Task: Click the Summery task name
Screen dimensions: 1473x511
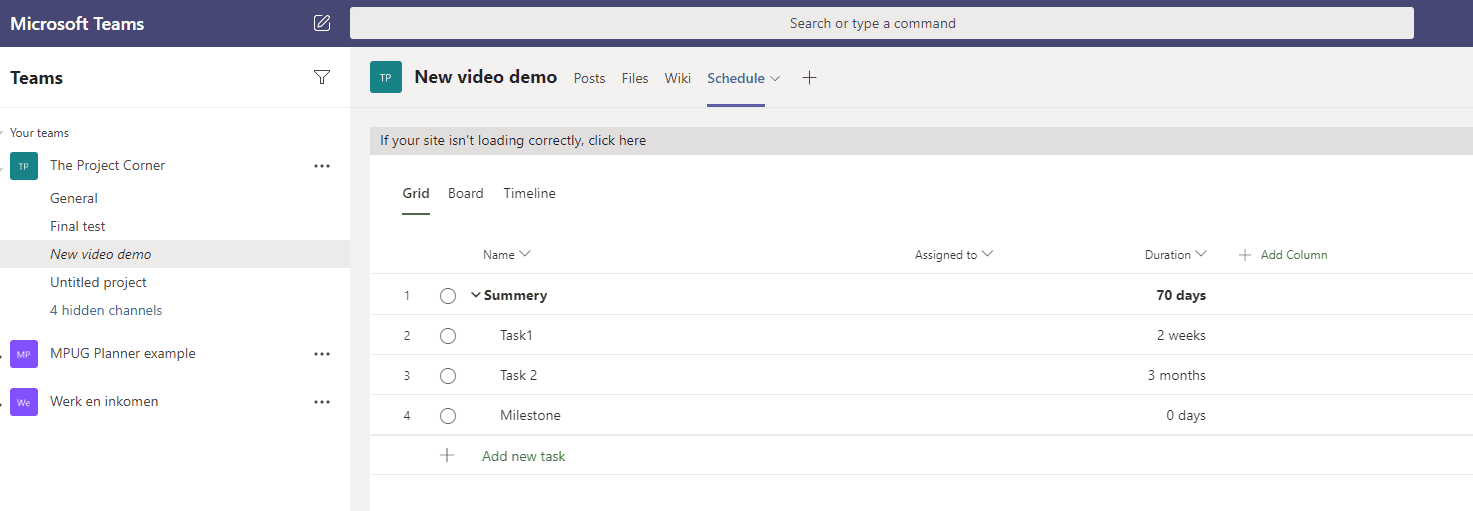Action: point(515,295)
